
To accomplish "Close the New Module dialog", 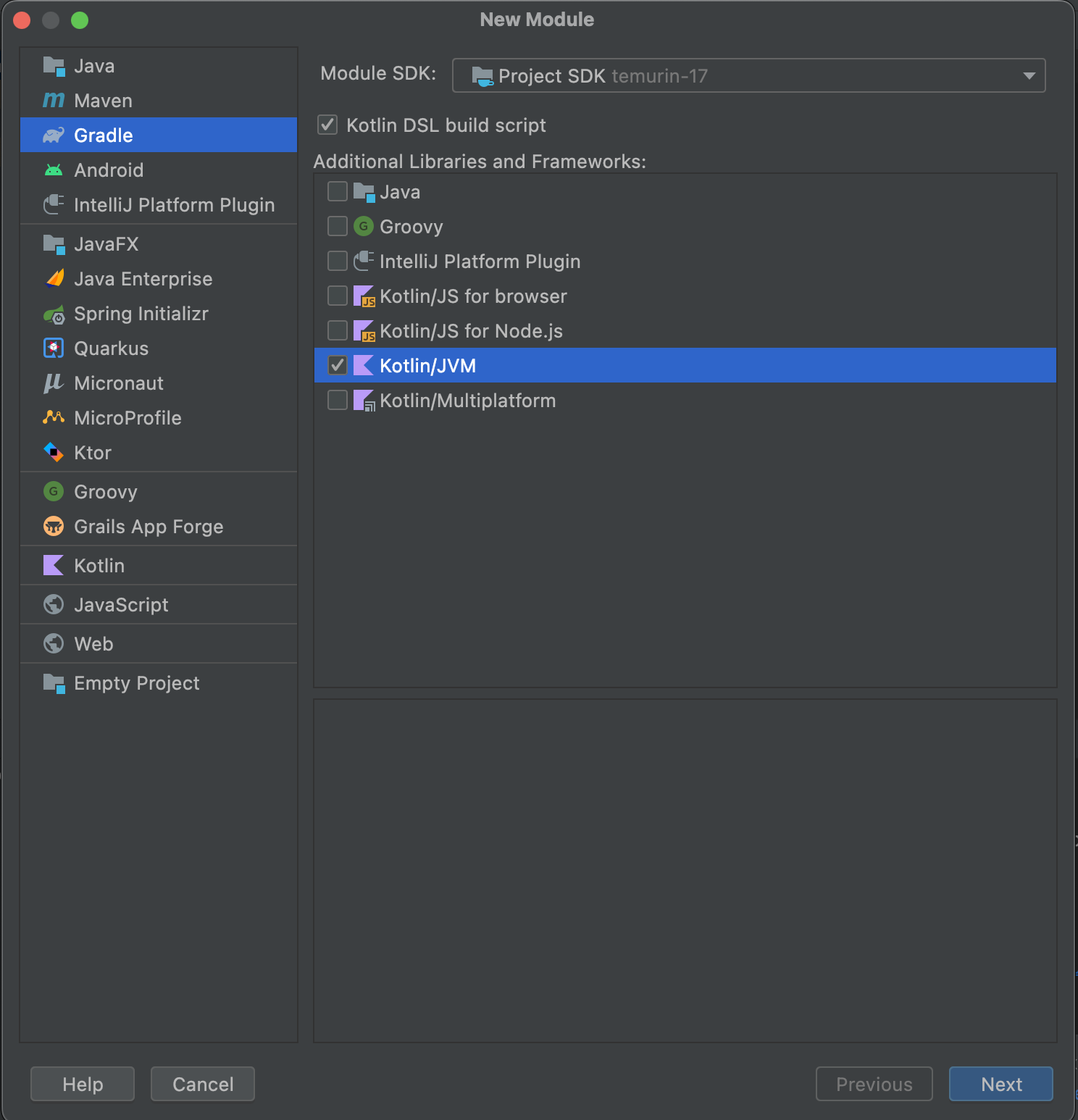I will (x=22, y=20).
